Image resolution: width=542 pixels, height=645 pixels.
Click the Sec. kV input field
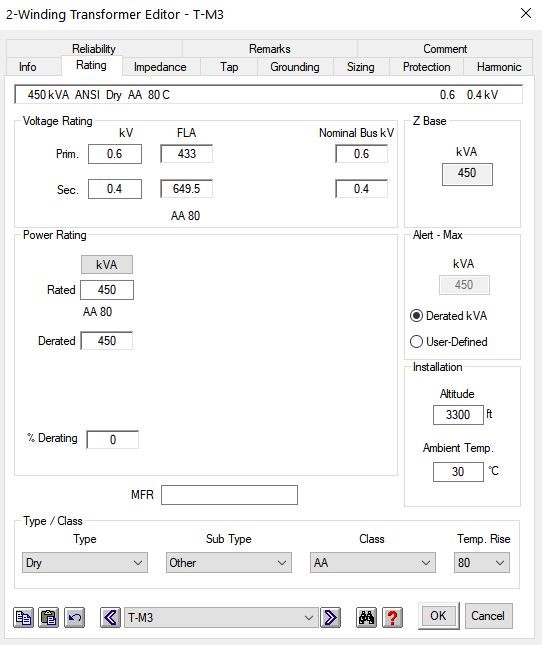click(x=115, y=189)
